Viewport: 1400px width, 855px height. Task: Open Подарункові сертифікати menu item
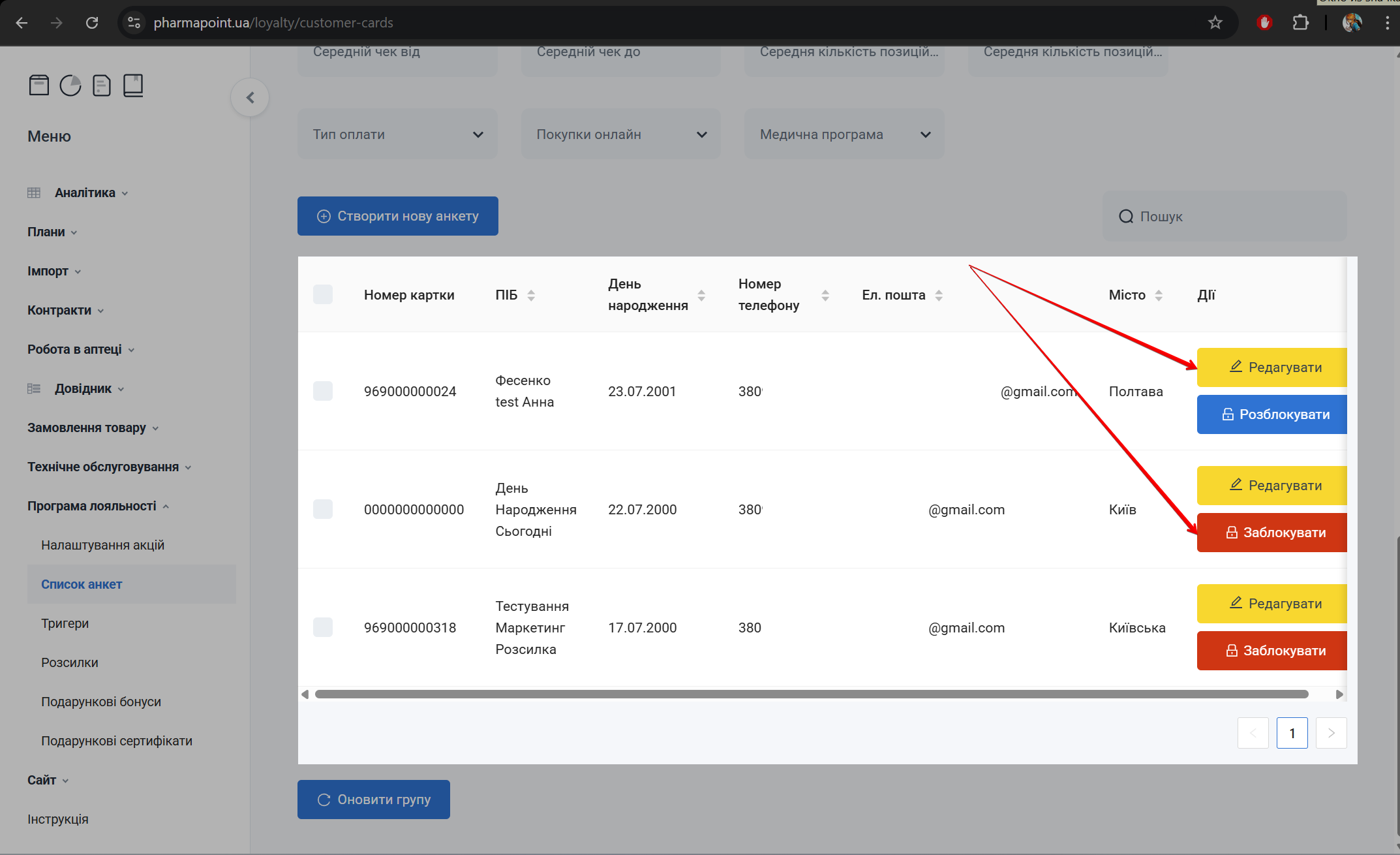[117, 741]
